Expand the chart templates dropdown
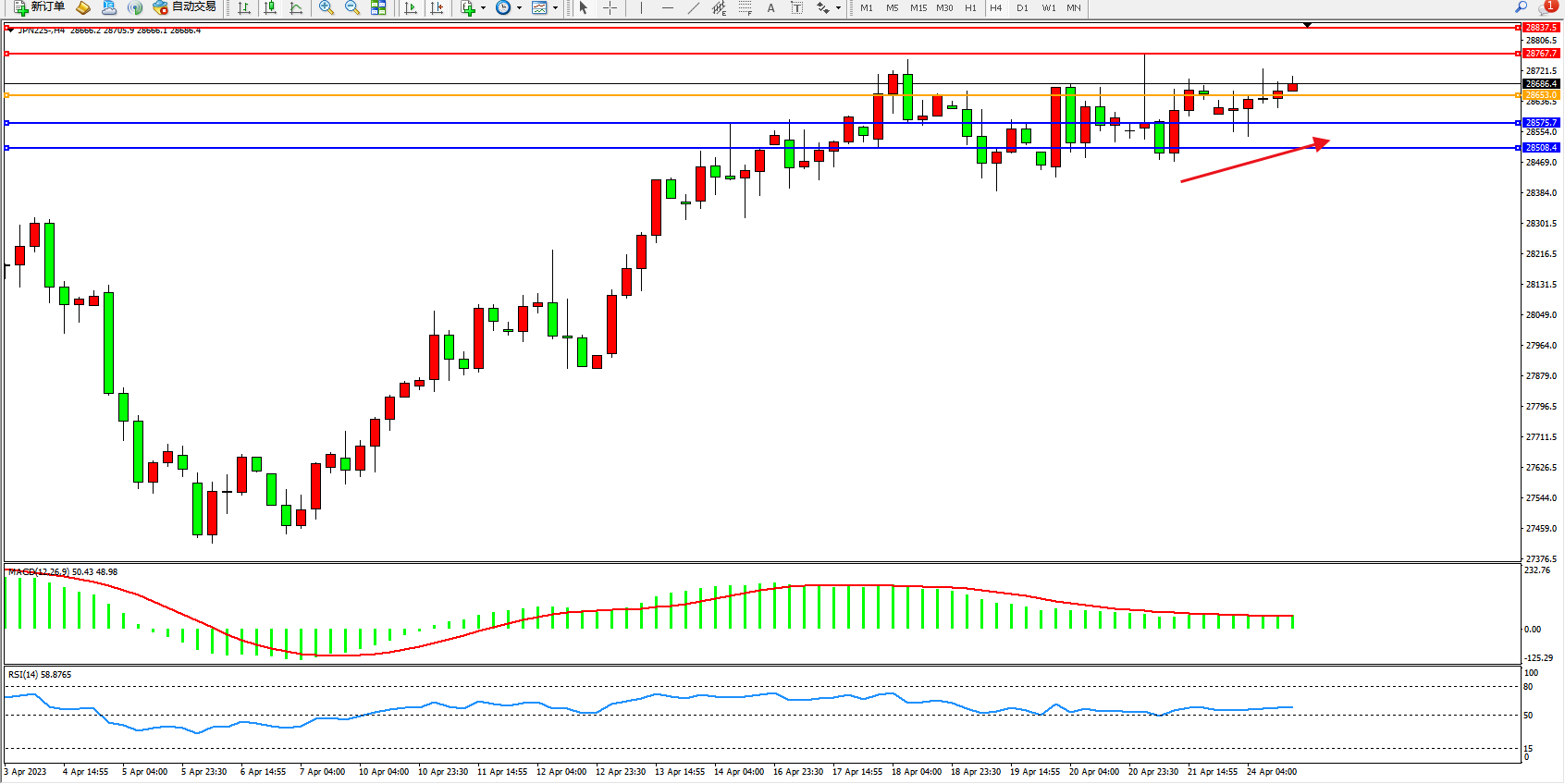Image resolution: width=1565 pixels, height=784 pixels. click(555, 7)
